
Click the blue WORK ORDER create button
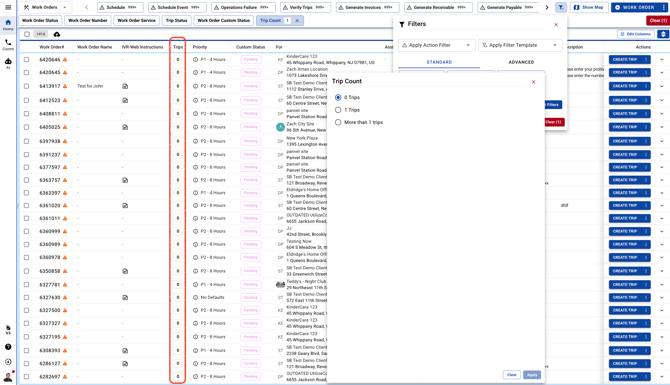tap(636, 7)
